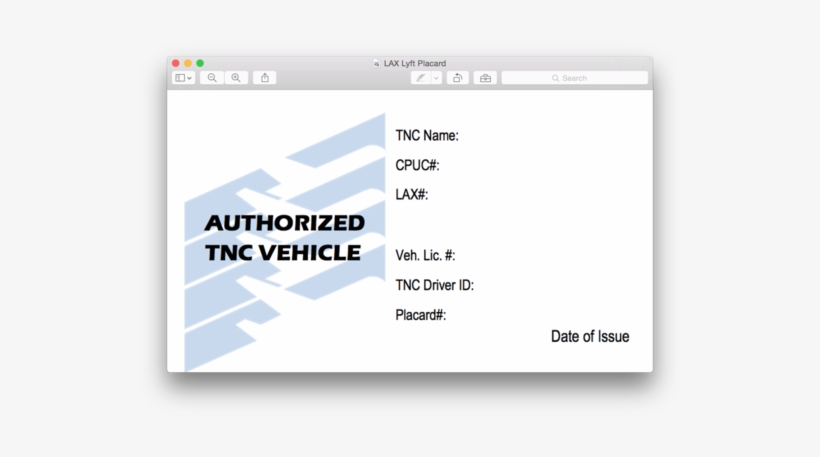This screenshot has height=457, width=820.
Task: Click the "Placard#:" label
Action: 420,315
